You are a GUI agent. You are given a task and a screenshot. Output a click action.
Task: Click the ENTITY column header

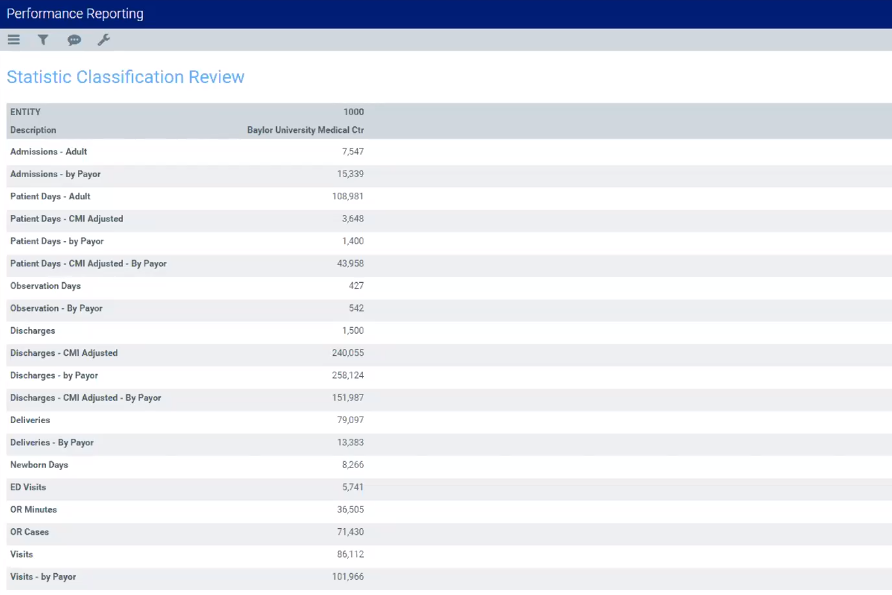(25, 112)
